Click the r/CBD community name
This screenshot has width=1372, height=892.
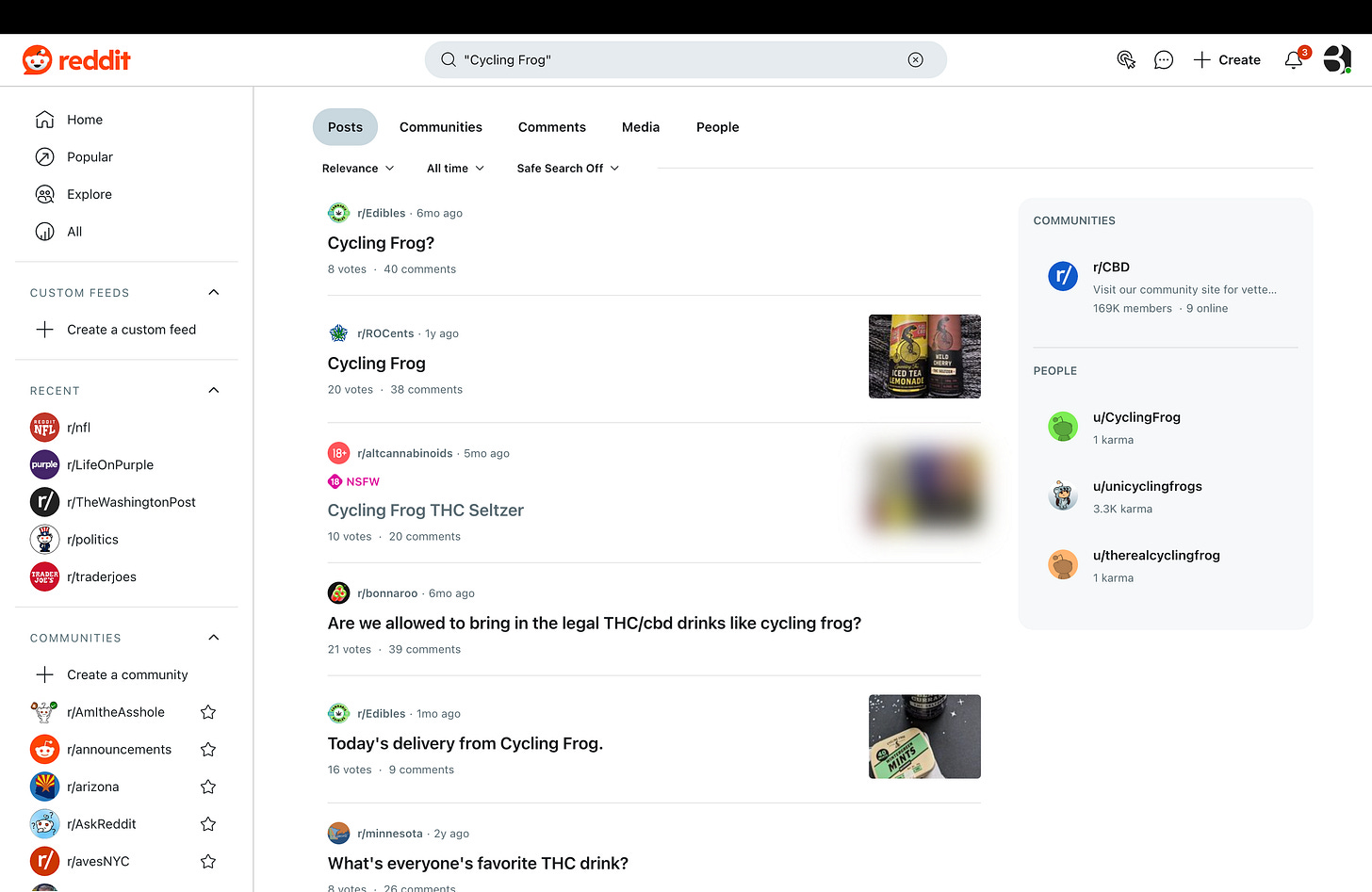click(x=1111, y=268)
